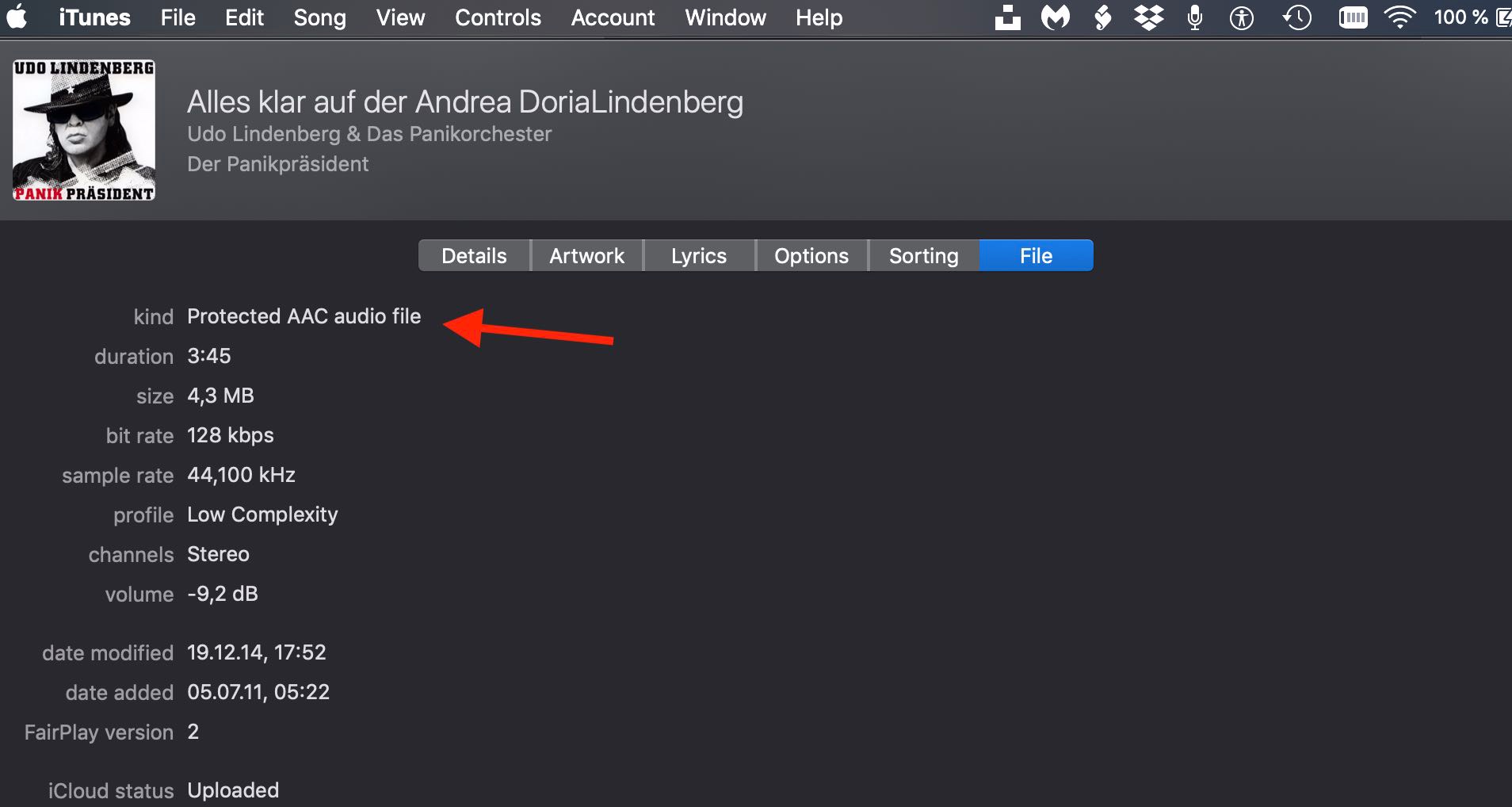Switch to the Details tab
The image size is (1512, 807).
(474, 255)
